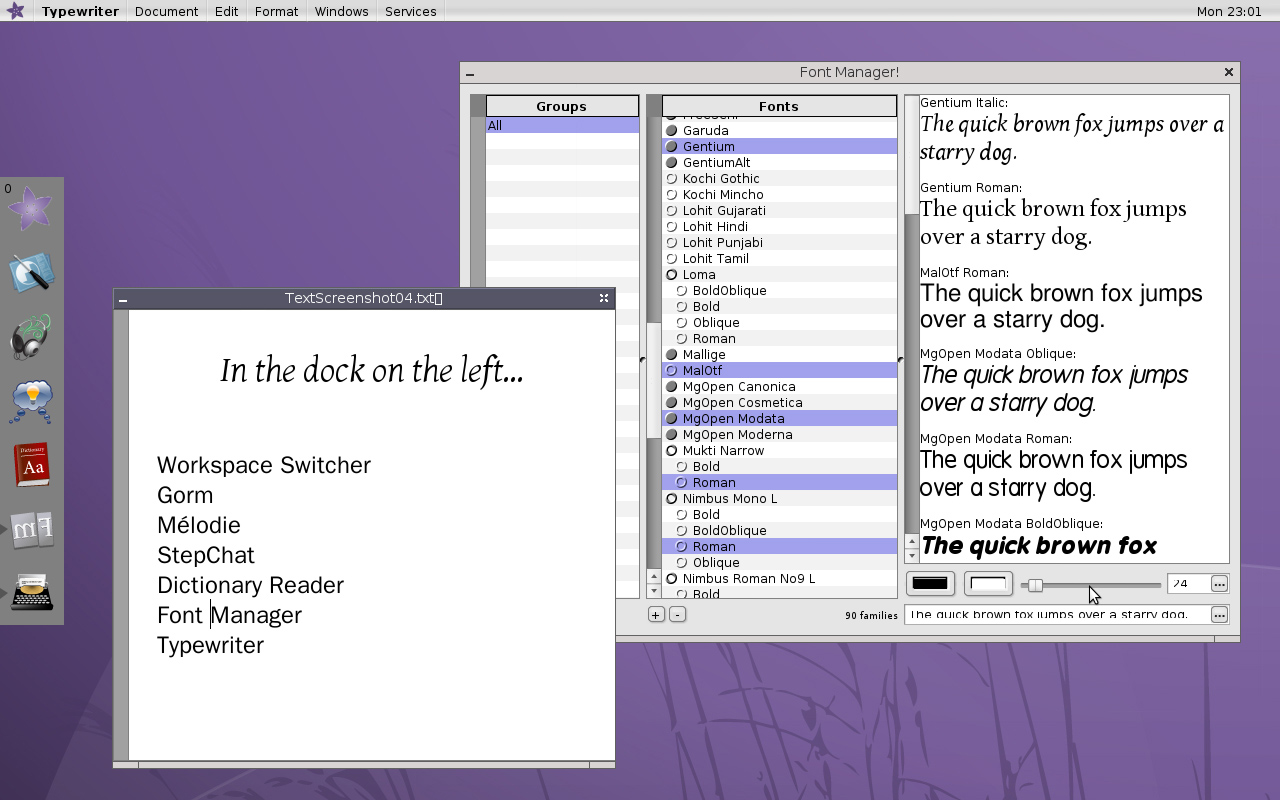Collapse the Nimbus Roman No9 L family
This screenshot has height=800, width=1280.
672,579
